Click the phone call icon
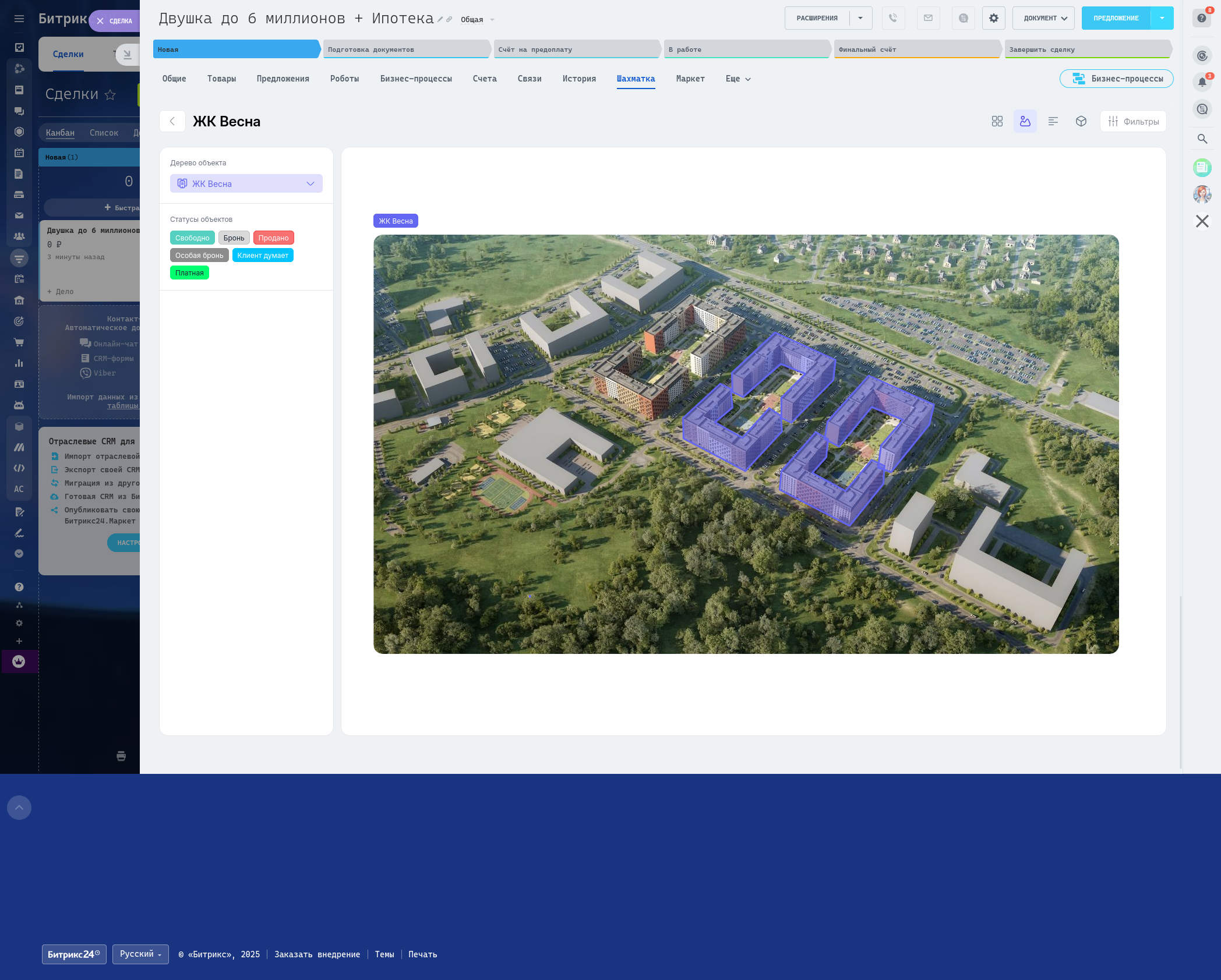This screenshot has height=980, width=1221. 893,18
